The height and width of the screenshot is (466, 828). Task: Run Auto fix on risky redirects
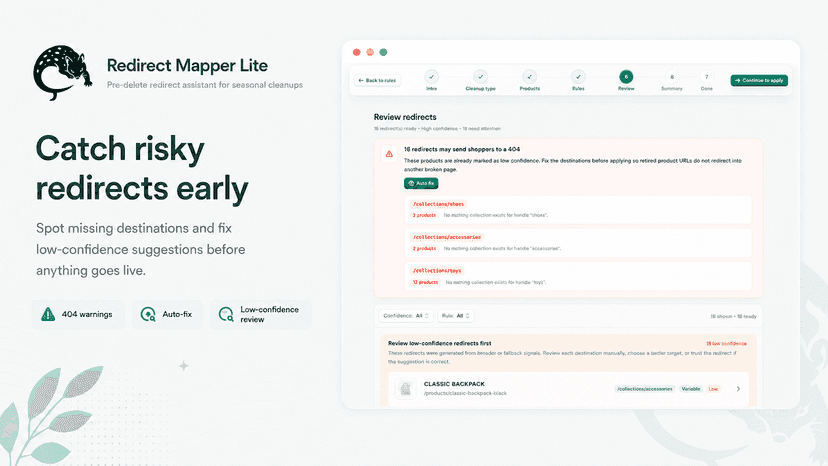coord(421,183)
